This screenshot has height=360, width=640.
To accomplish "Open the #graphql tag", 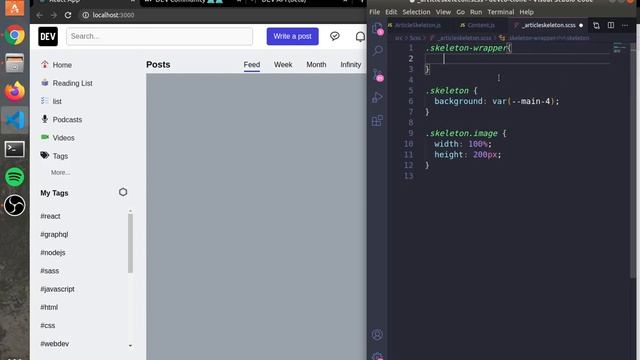I will [54, 235].
